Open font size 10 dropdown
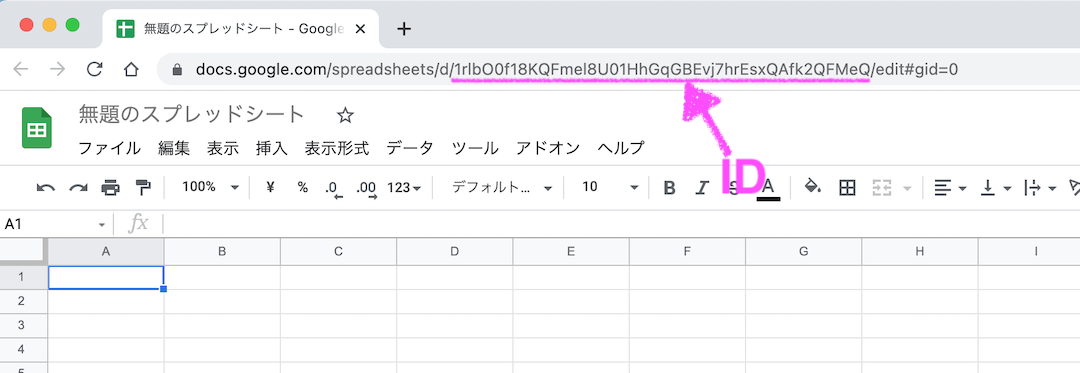The width and height of the screenshot is (1080, 373). coord(610,187)
